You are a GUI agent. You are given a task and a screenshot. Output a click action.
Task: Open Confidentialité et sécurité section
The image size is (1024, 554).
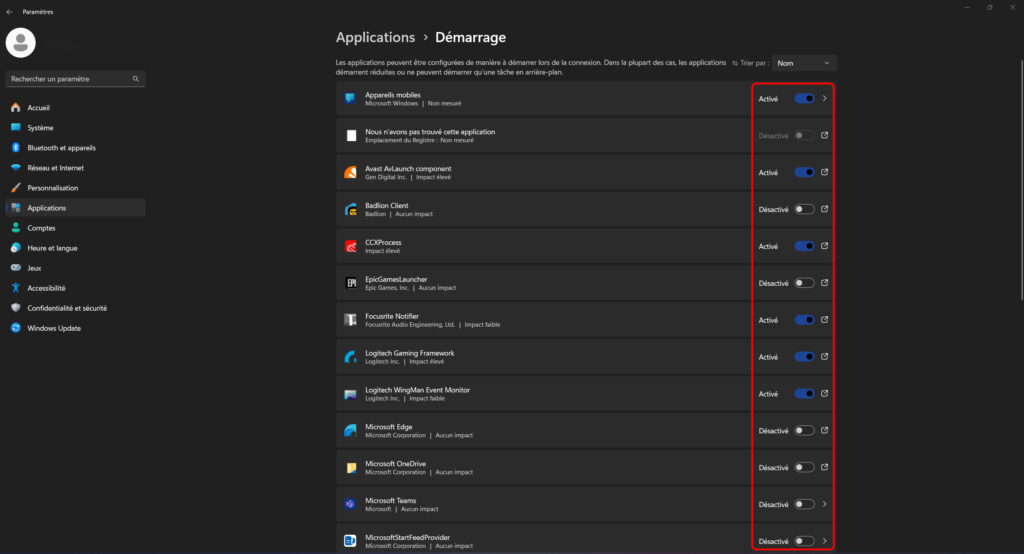[75, 308]
